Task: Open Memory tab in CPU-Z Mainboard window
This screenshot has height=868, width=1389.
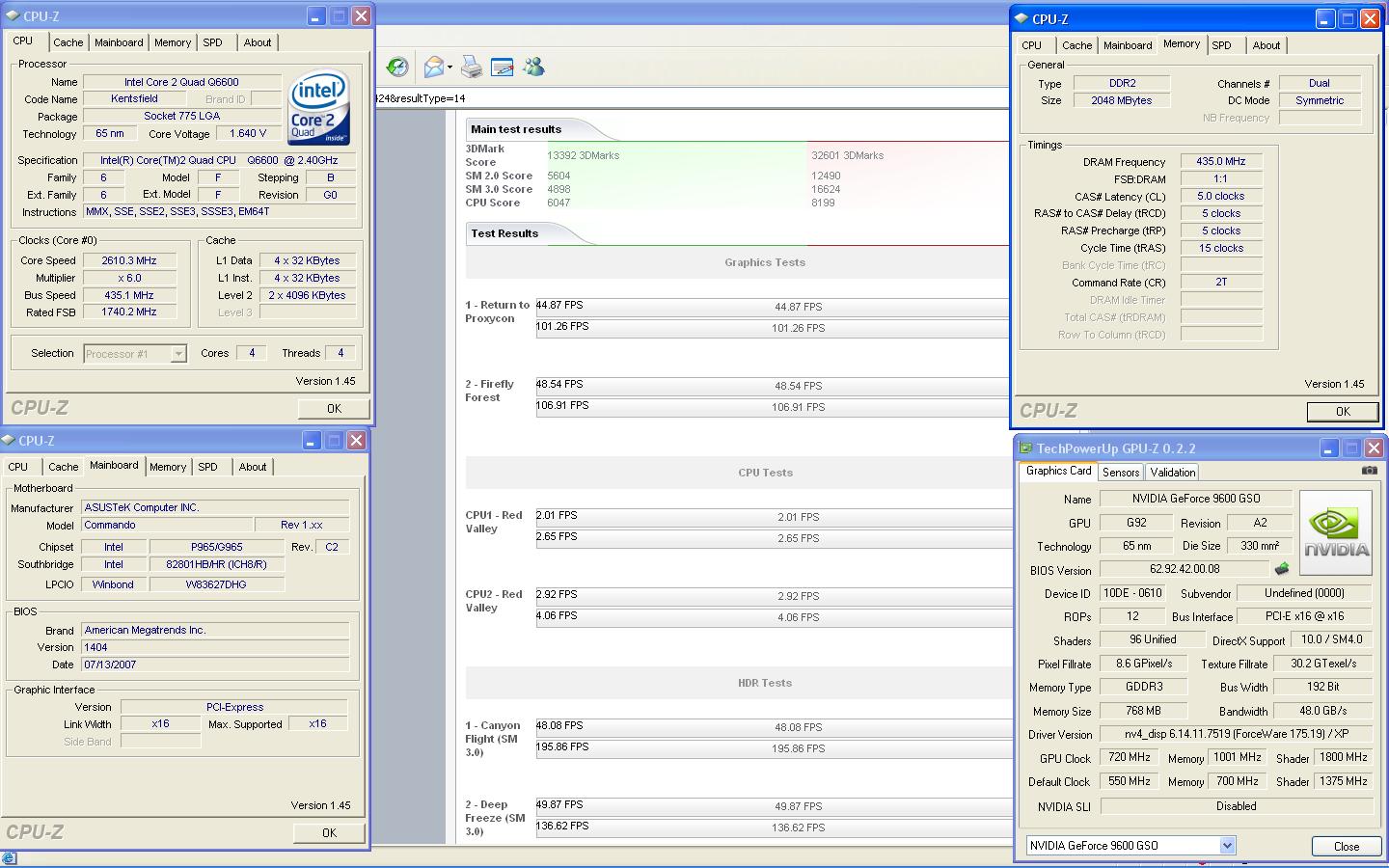Action: pyautogui.click(x=168, y=467)
